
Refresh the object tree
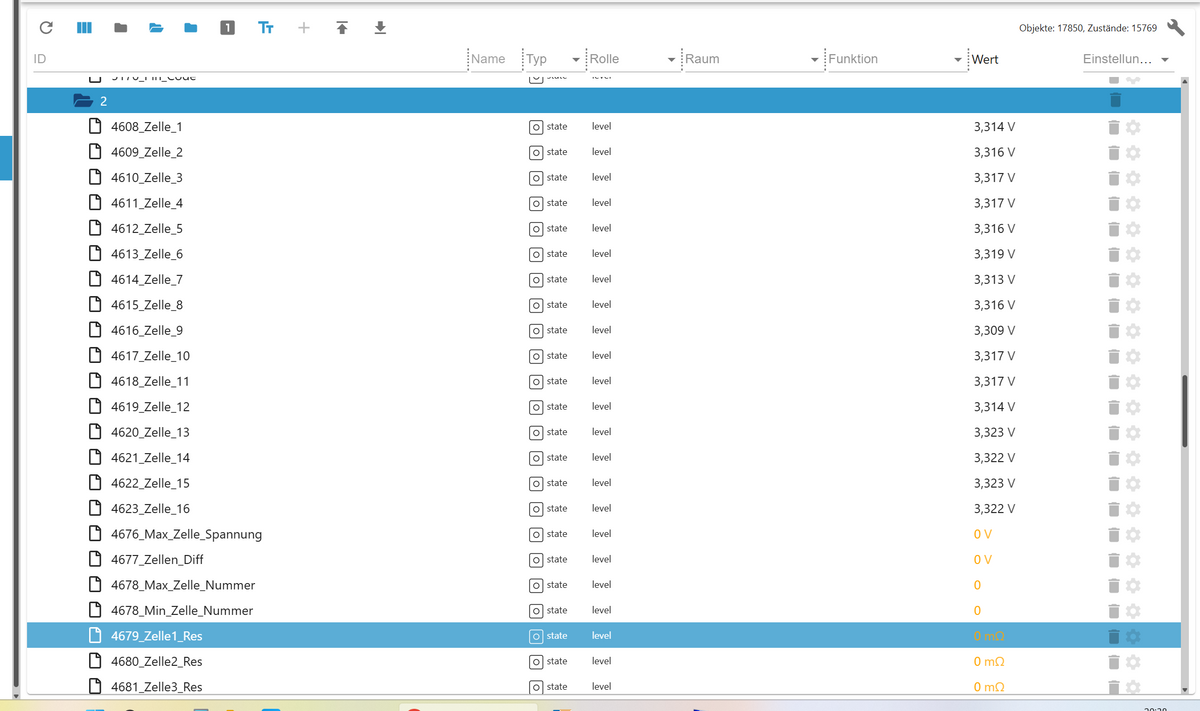[46, 28]
